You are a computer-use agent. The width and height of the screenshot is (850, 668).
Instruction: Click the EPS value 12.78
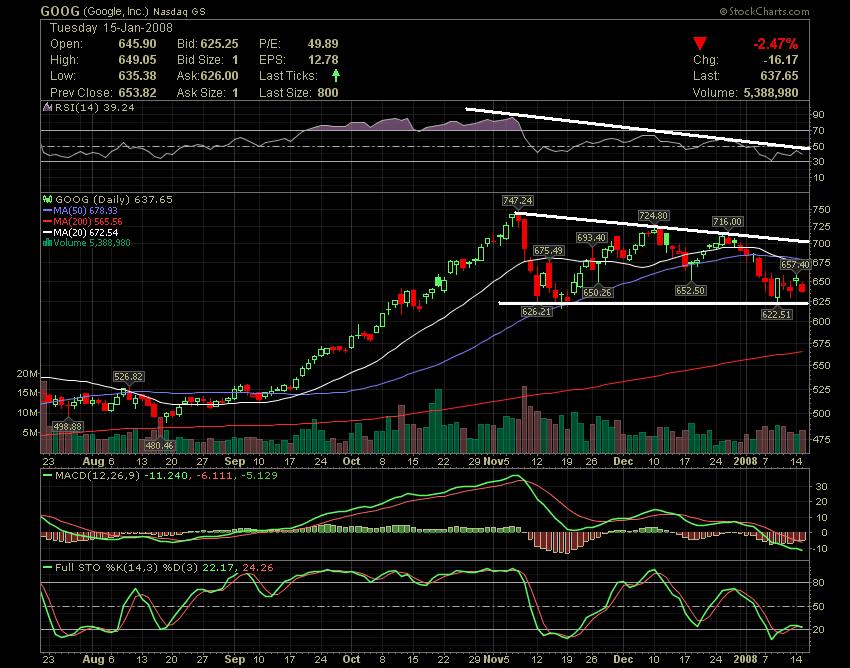pyautogui.click(x=323, y=60)
